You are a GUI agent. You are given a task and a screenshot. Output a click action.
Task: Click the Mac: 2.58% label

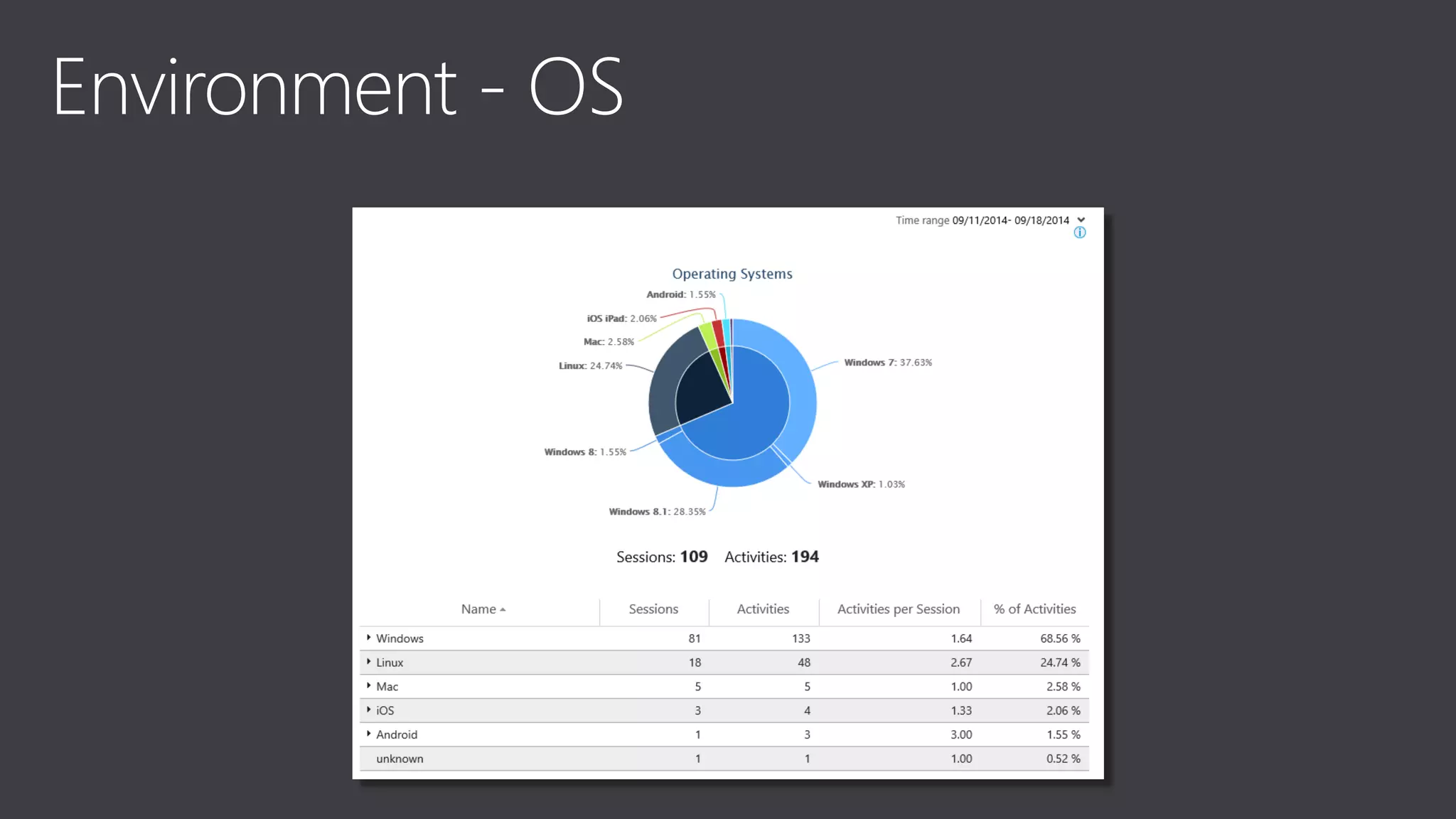[x=609, y=342]
